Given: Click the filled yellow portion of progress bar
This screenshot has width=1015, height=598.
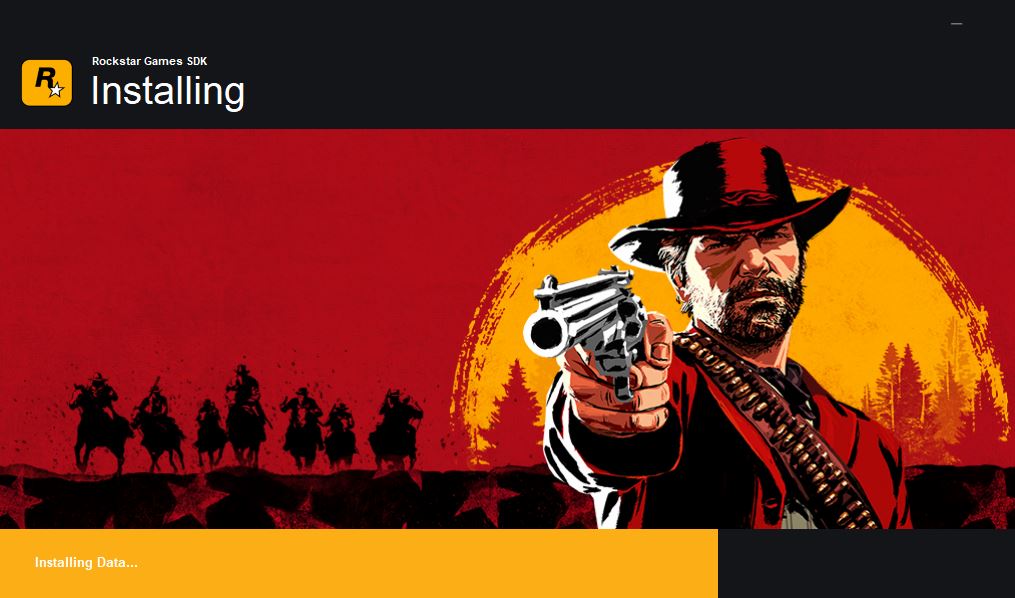Looking at the screenshot, I should (359, 564).
